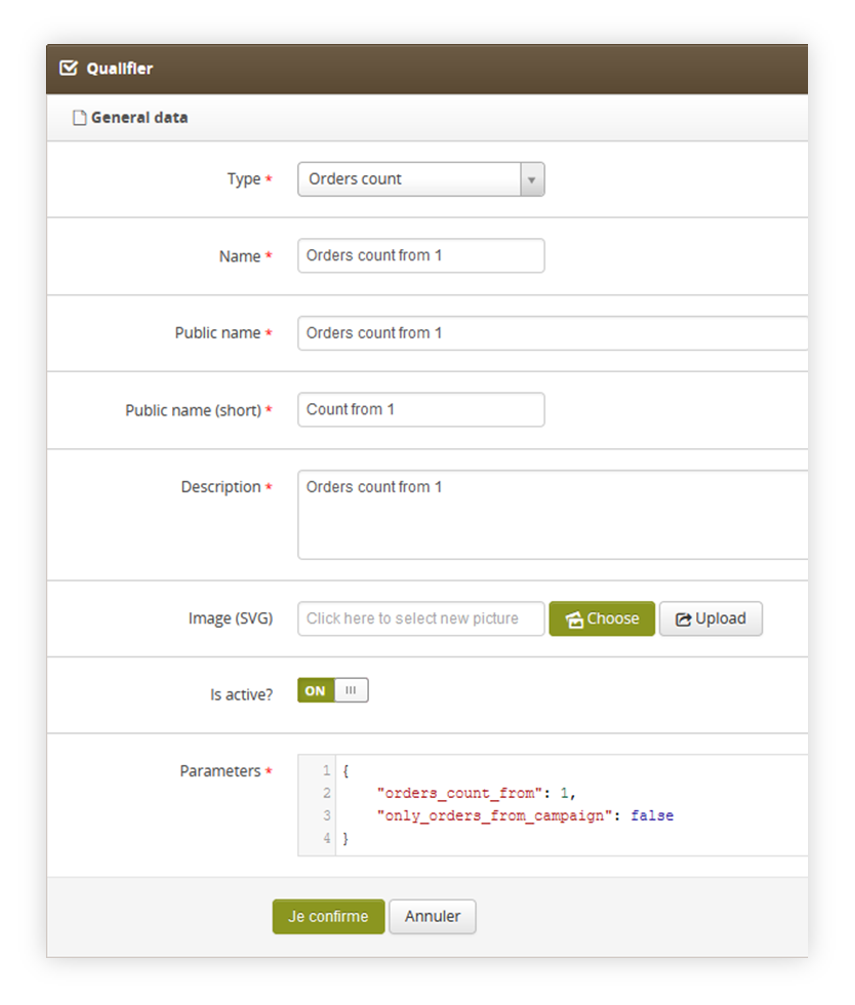This screenshot has height=1005, width=855.
Task: Click inside the Description text area
Action: point(552,515)
